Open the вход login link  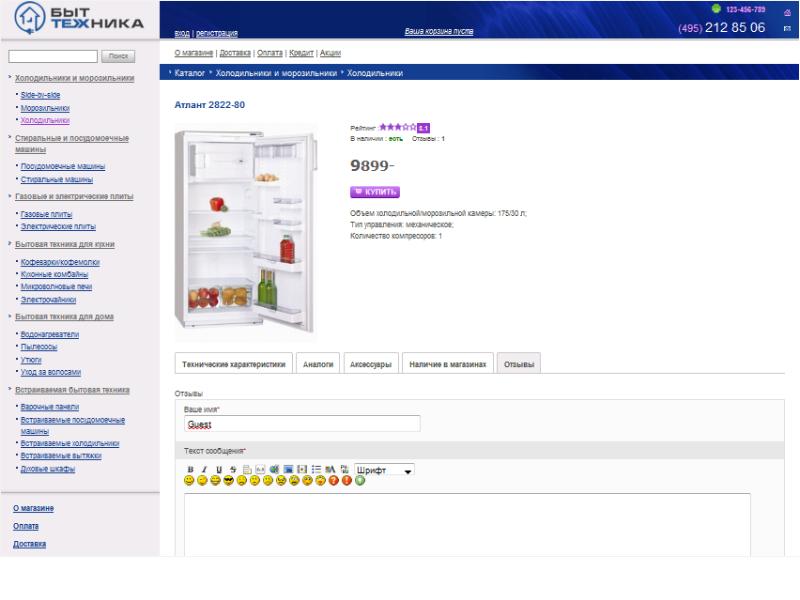(182, 33)
